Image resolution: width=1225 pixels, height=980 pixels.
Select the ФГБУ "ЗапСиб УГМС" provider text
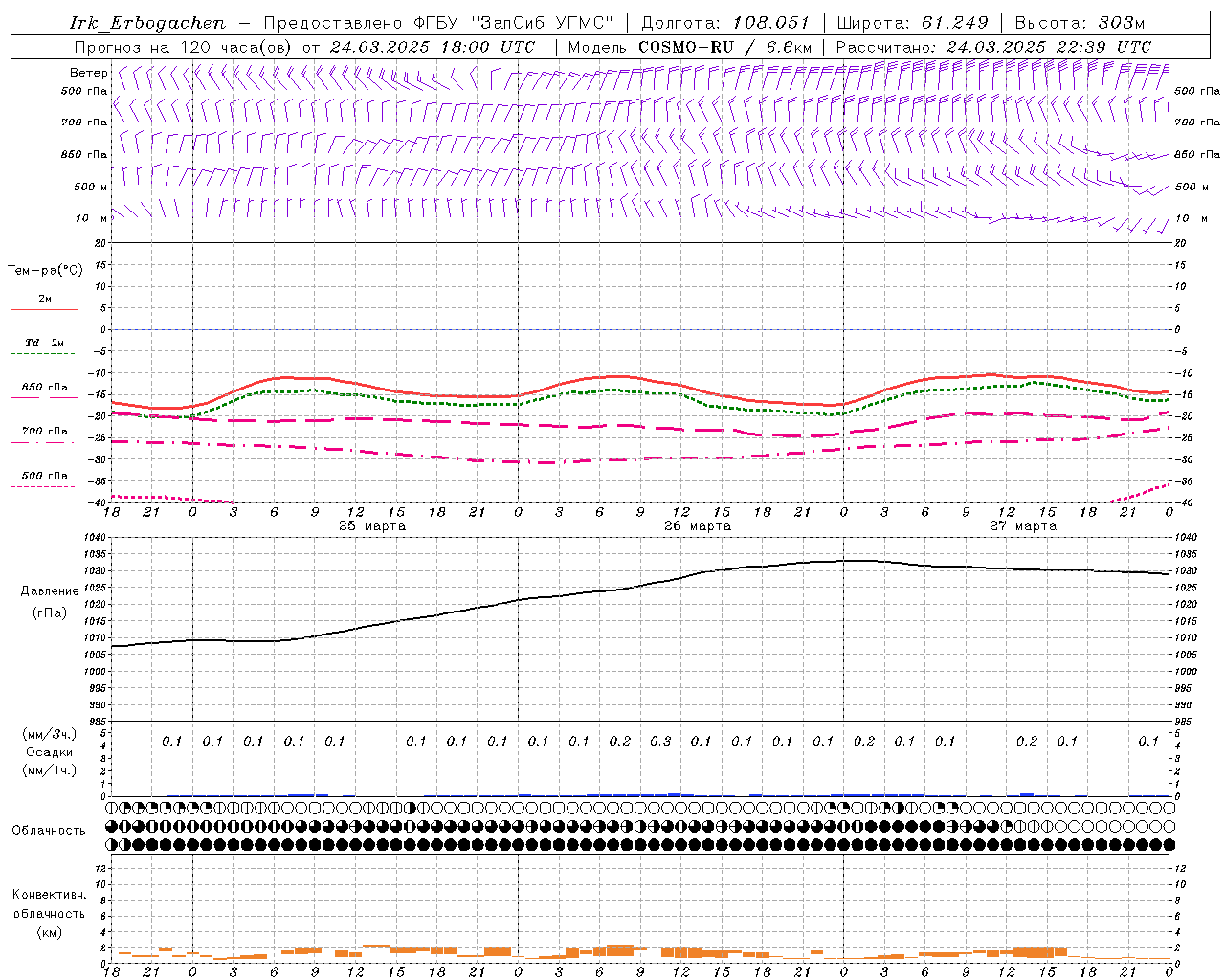pyautogui.click(x=514, y=23)
